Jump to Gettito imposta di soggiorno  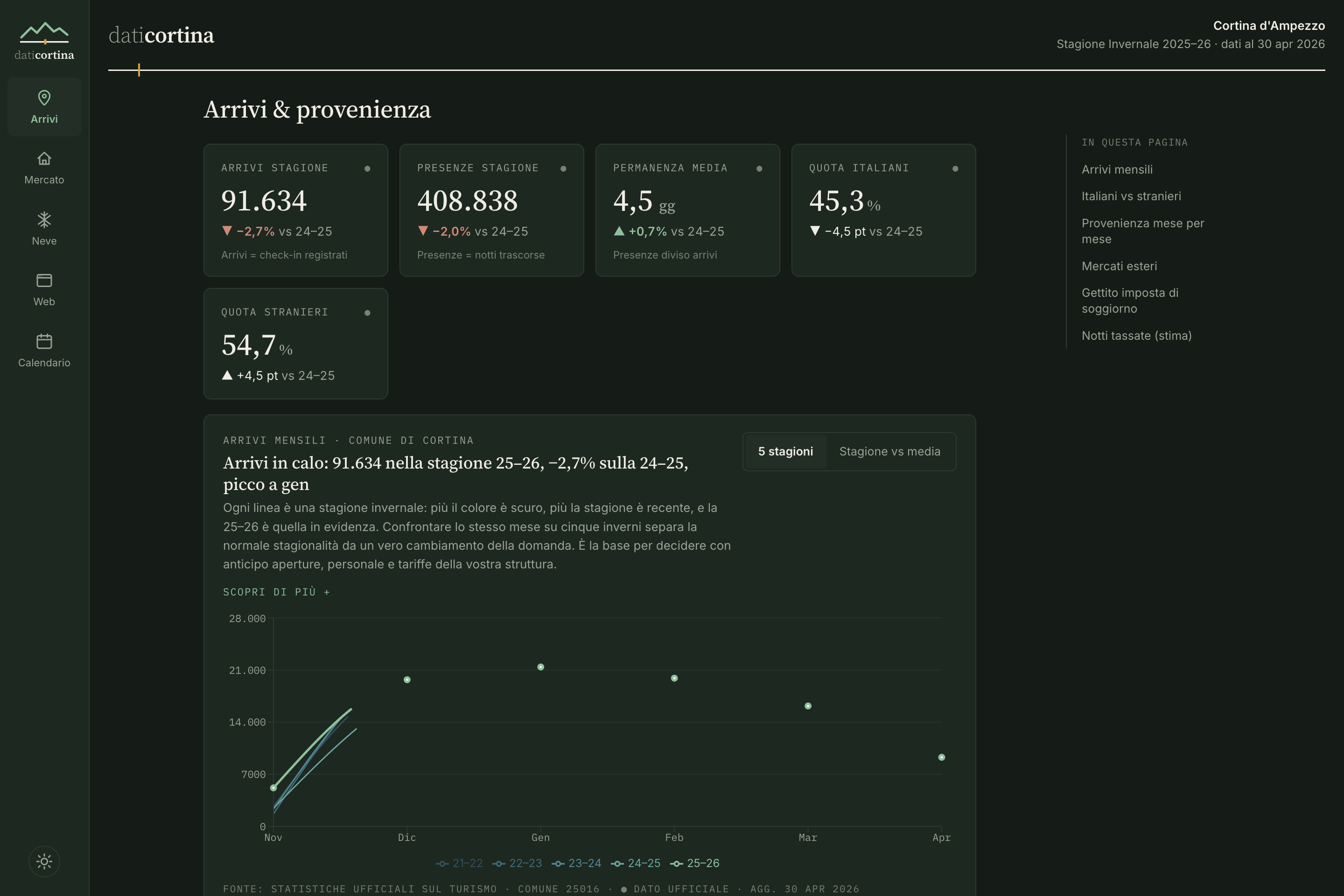[1130, 301]
